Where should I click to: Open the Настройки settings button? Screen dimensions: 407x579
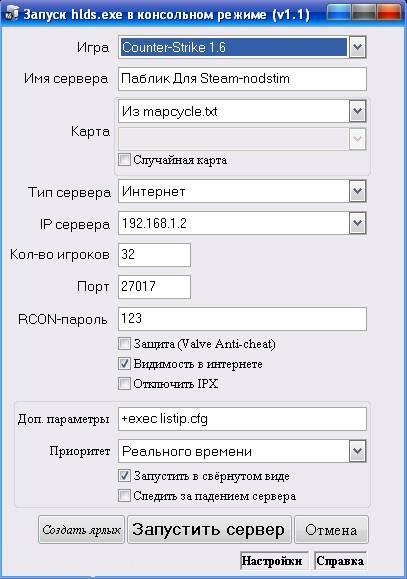pyautogui.click(x=272, y=561)
